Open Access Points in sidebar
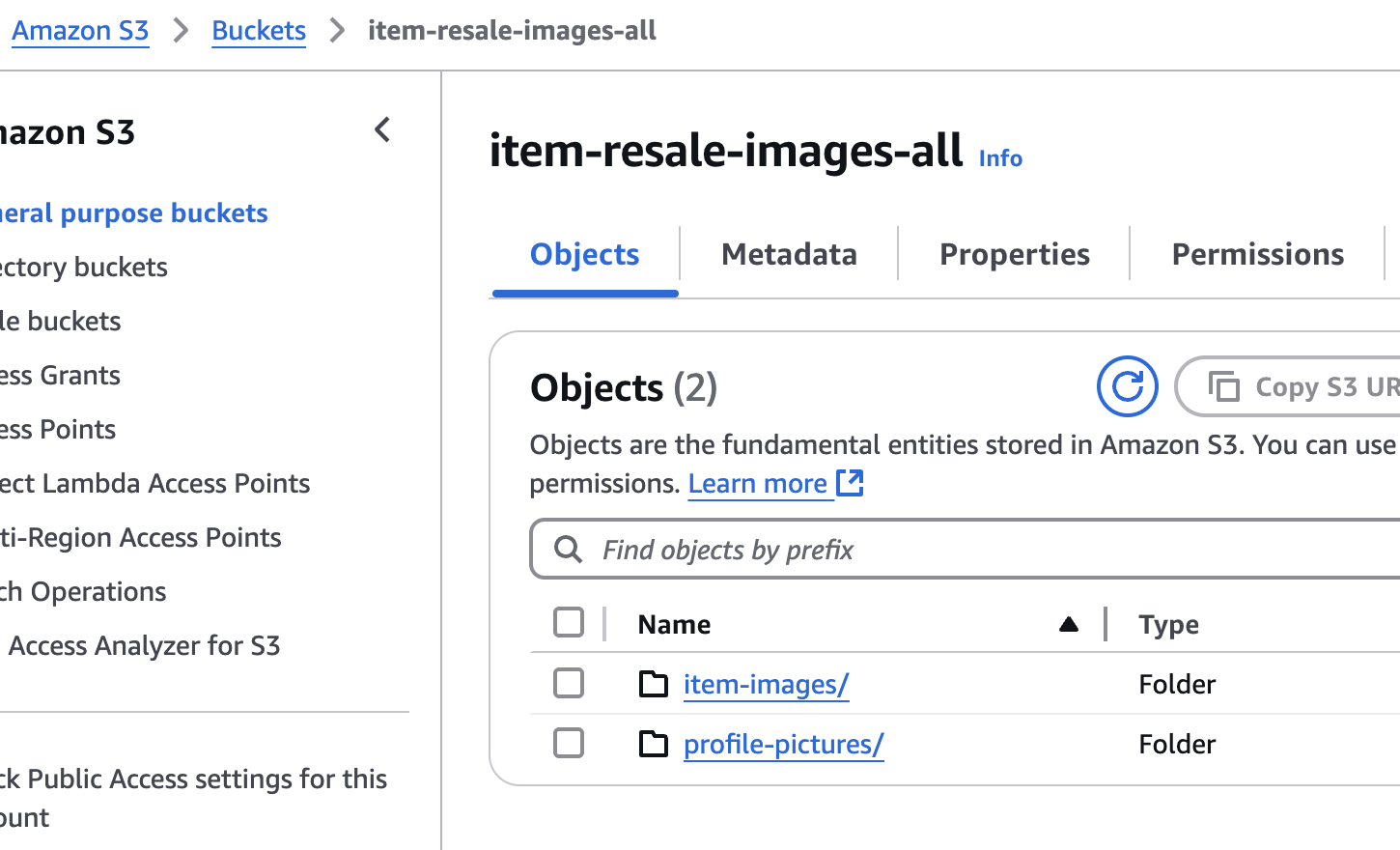The image size is (1400, 850). pyautogui.click(x=58, y=429)
